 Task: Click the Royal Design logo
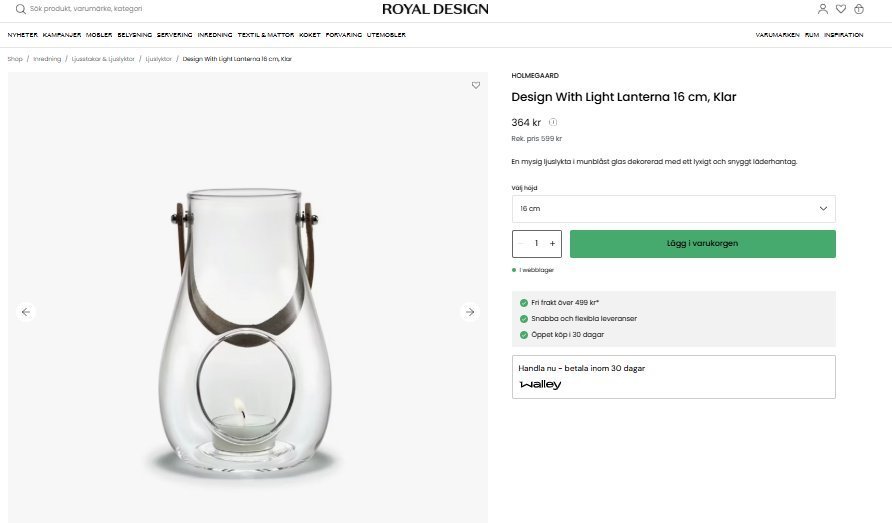pyautogui.click(x=435, y=9)
